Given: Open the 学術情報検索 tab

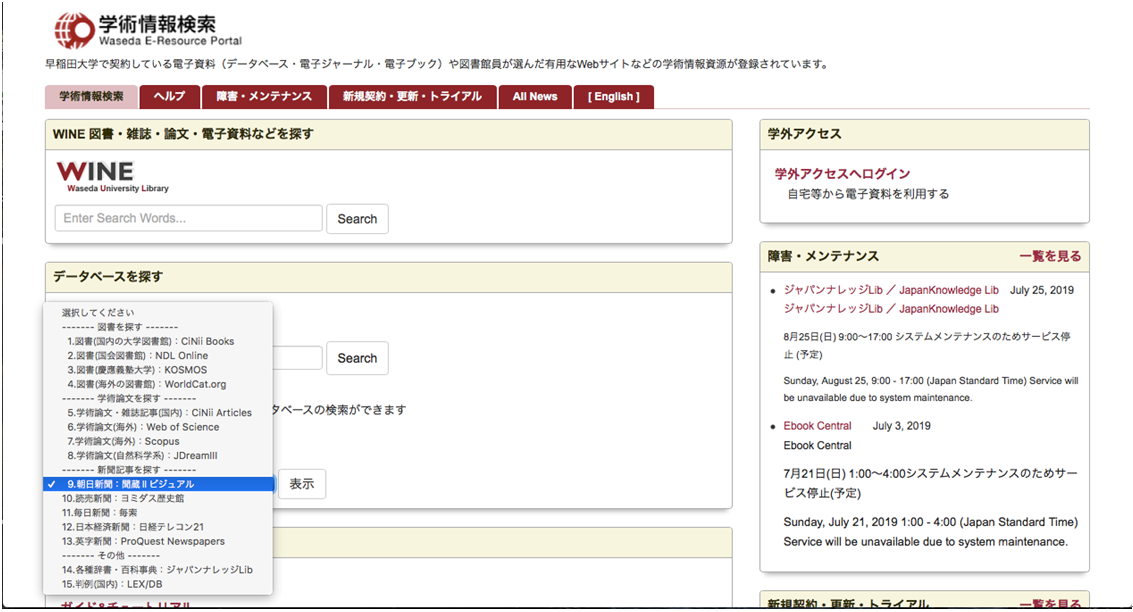Looking at the screenshot, I should [91, 97].
